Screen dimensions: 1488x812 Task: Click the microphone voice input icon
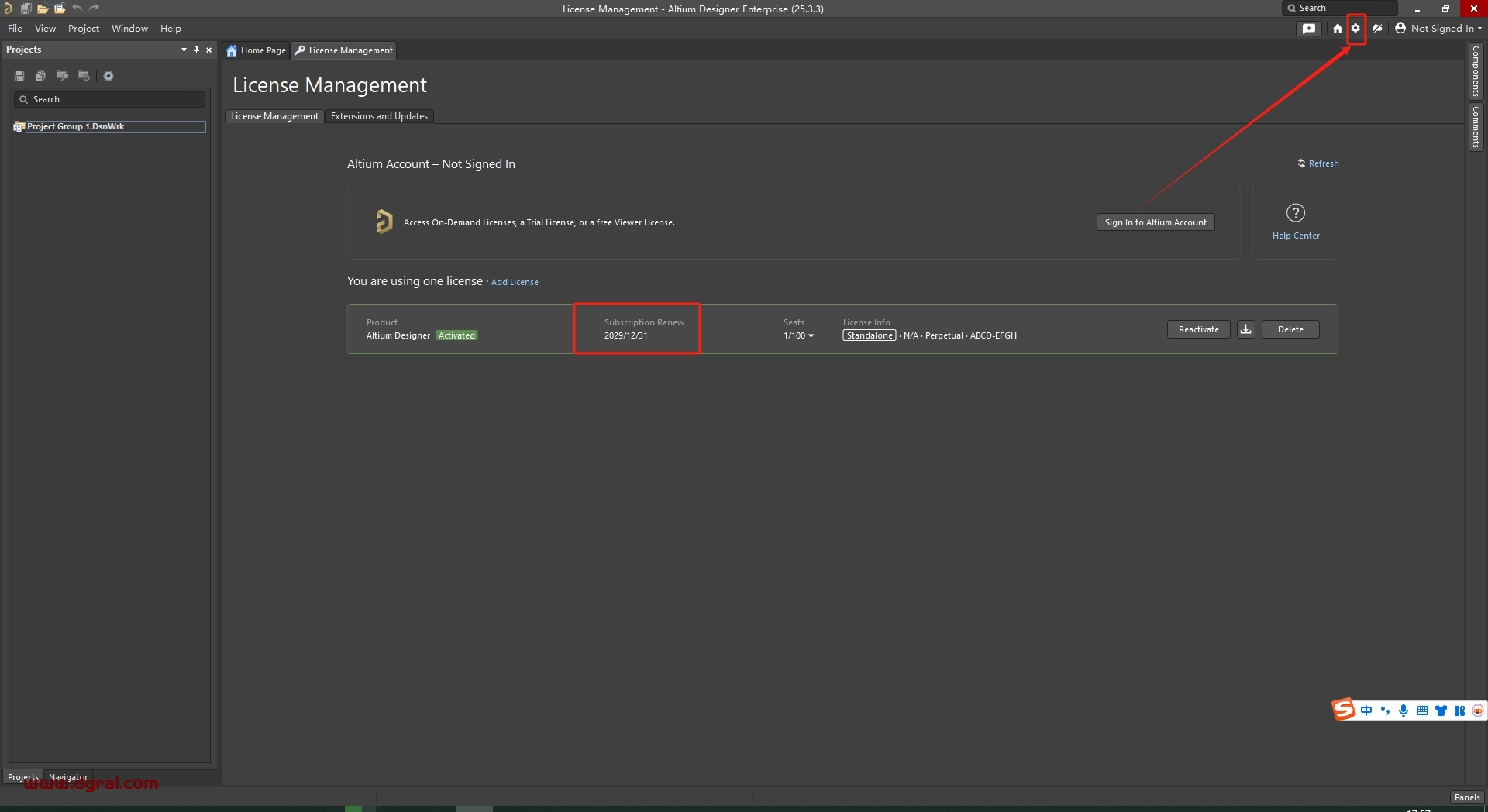coord(1404,710)
